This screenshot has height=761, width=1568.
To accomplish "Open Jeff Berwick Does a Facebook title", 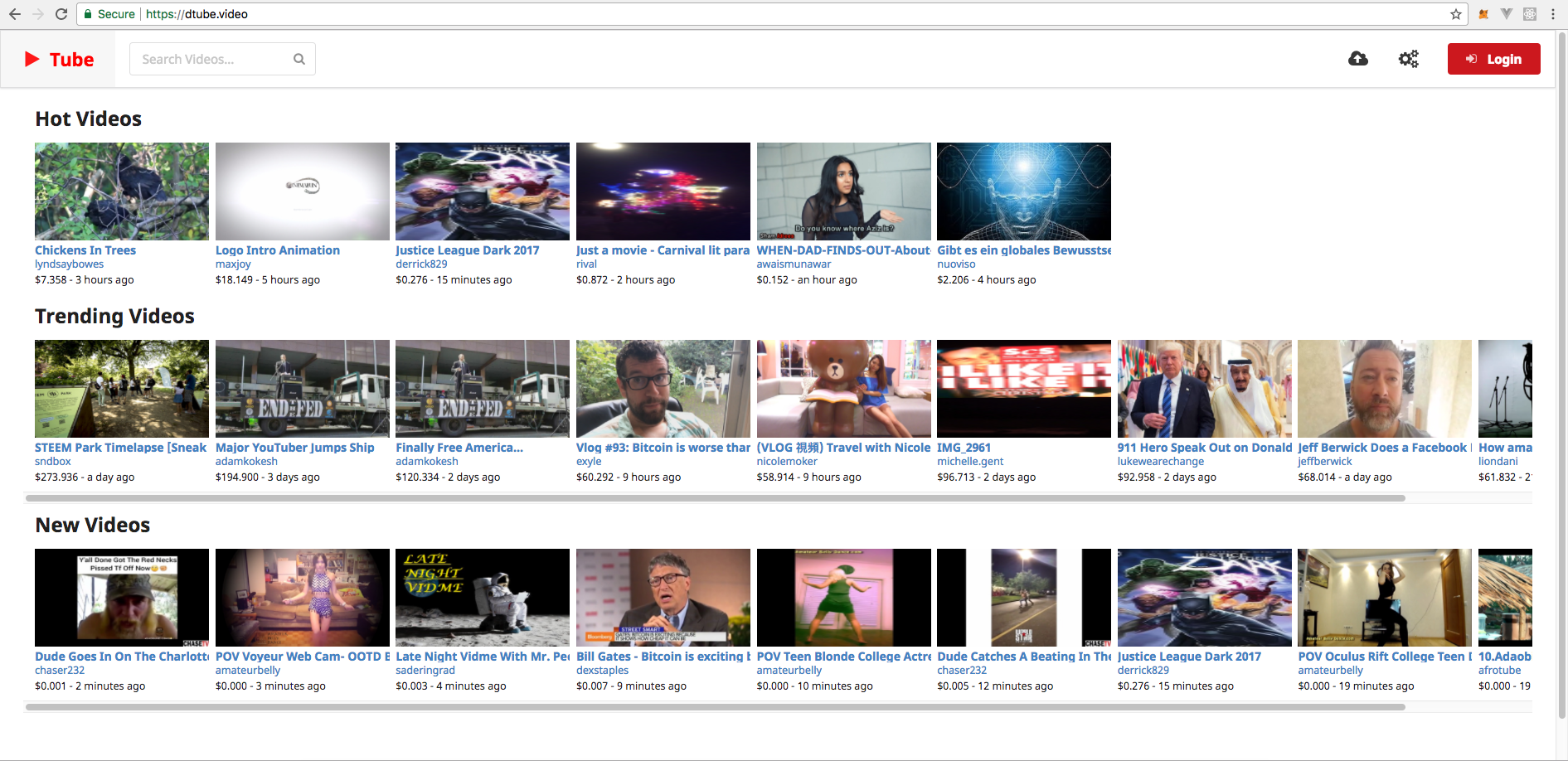I will 1385,448.
